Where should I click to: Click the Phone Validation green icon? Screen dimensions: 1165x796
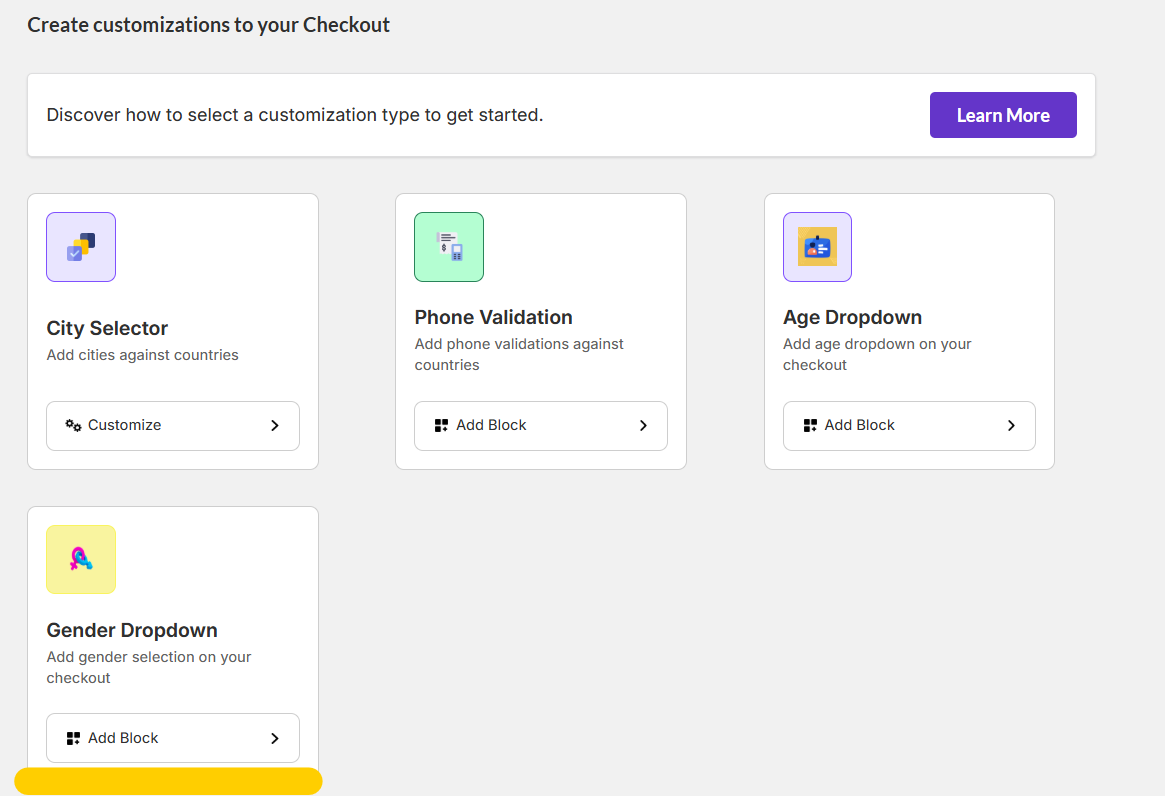coord(449,247)
